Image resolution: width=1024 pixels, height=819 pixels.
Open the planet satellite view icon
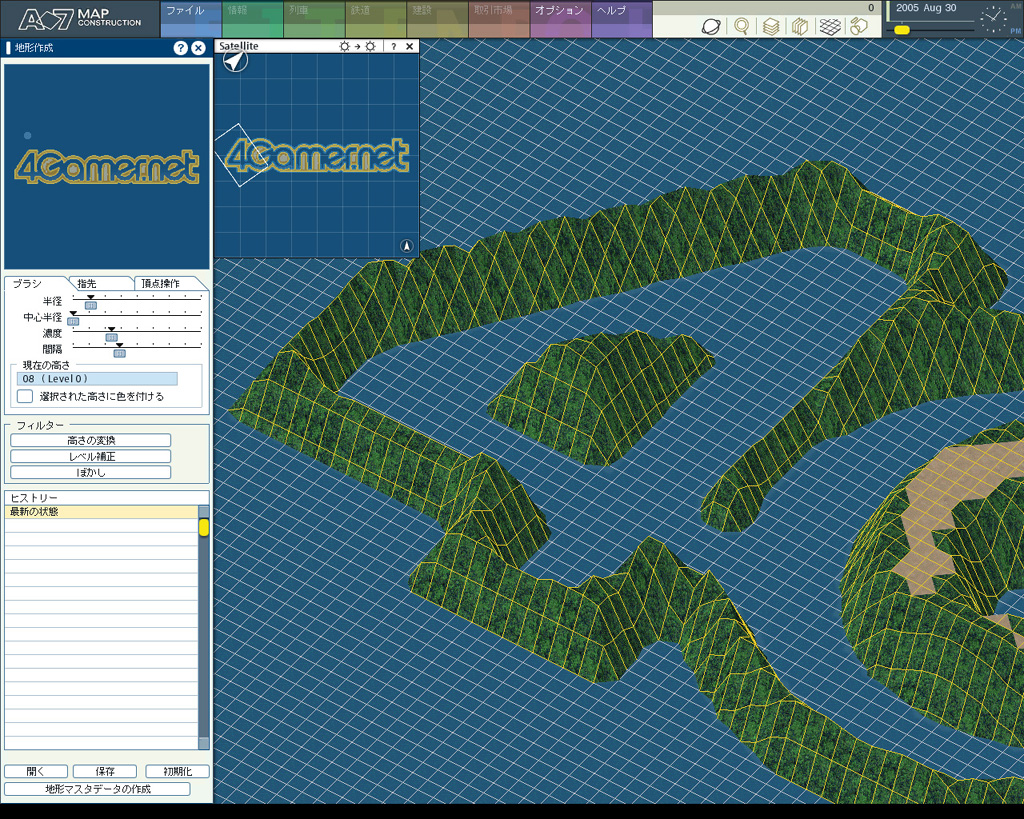click(x=711, y=27)
